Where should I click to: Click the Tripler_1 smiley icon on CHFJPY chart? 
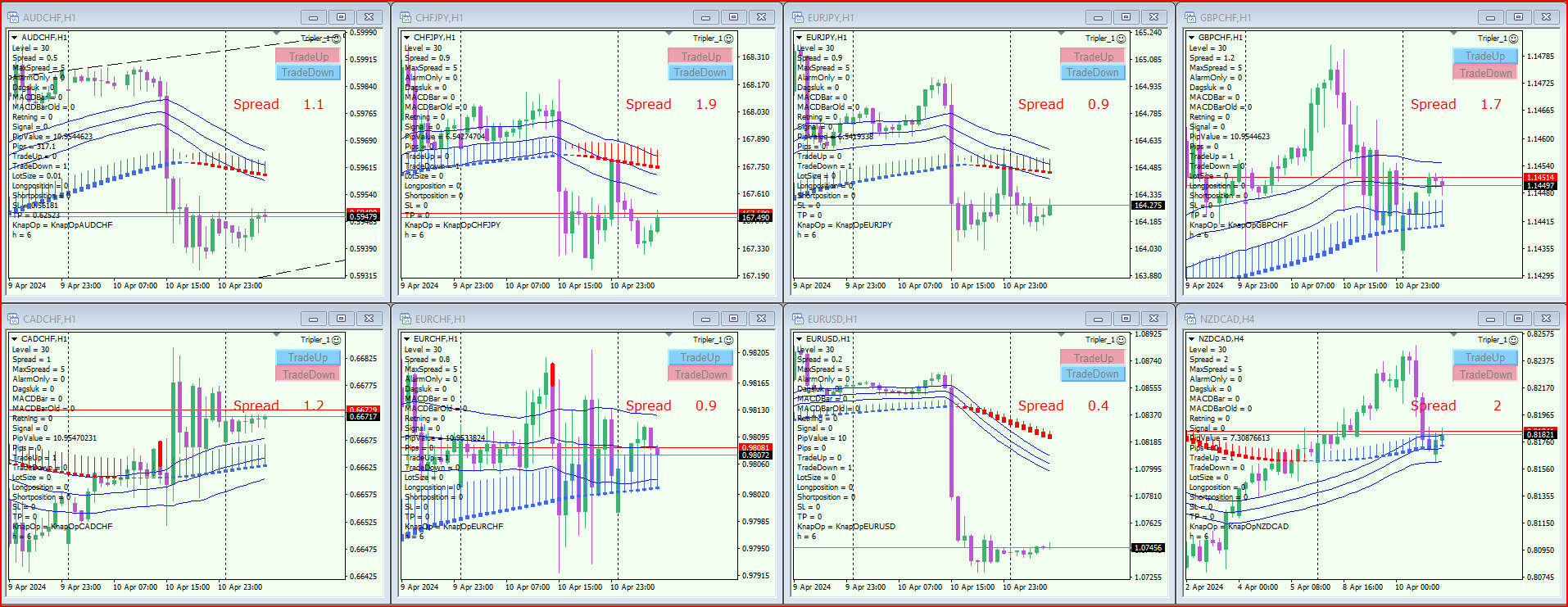click(x=729, y=39)
